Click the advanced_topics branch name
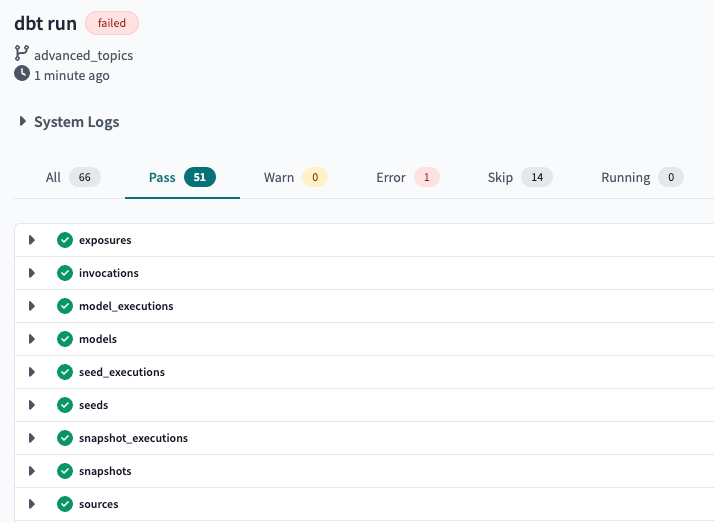714x523 pixels. [83, 56]
